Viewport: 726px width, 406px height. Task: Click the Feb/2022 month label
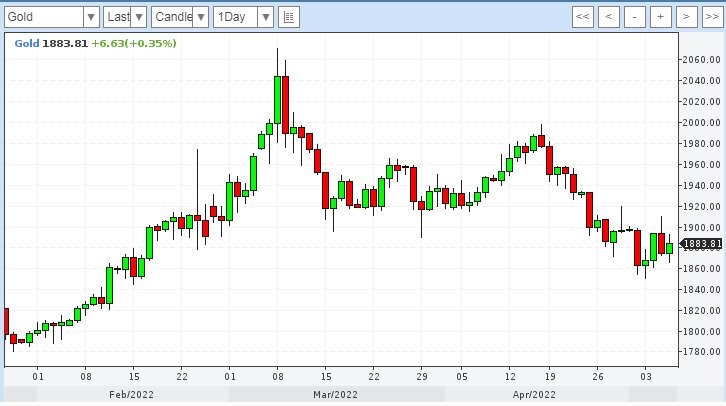pyautogui.click(x=131, y=395)
